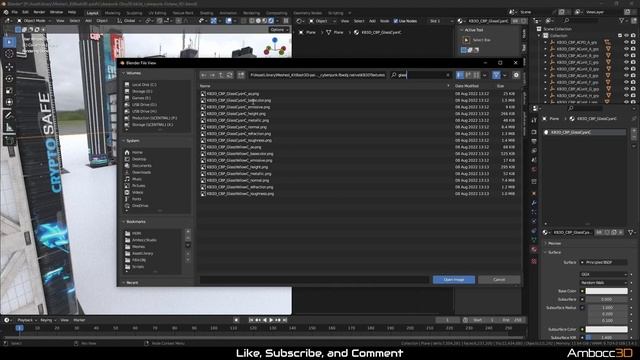This screenshot has width=640, height=360.
Task: Switch file browser to thumbnails display
Action: pos(476,75)
